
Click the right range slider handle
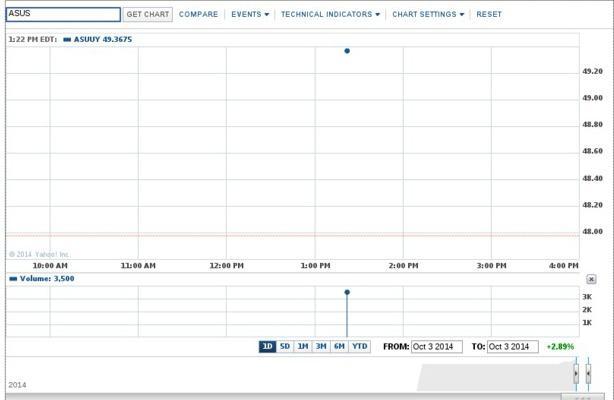(x=588, y=374)
